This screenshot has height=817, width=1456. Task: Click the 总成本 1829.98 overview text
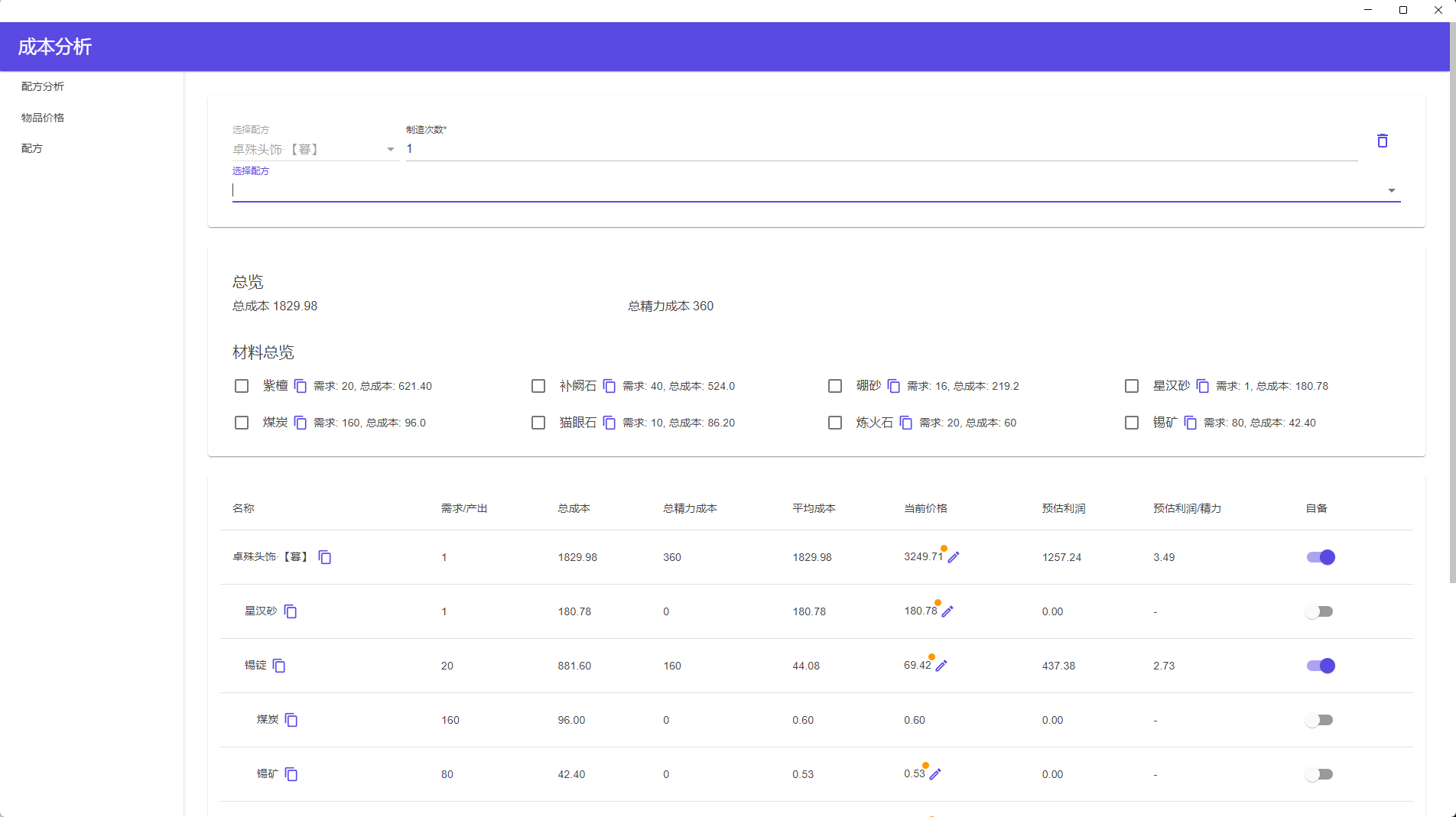pos(275,306)
